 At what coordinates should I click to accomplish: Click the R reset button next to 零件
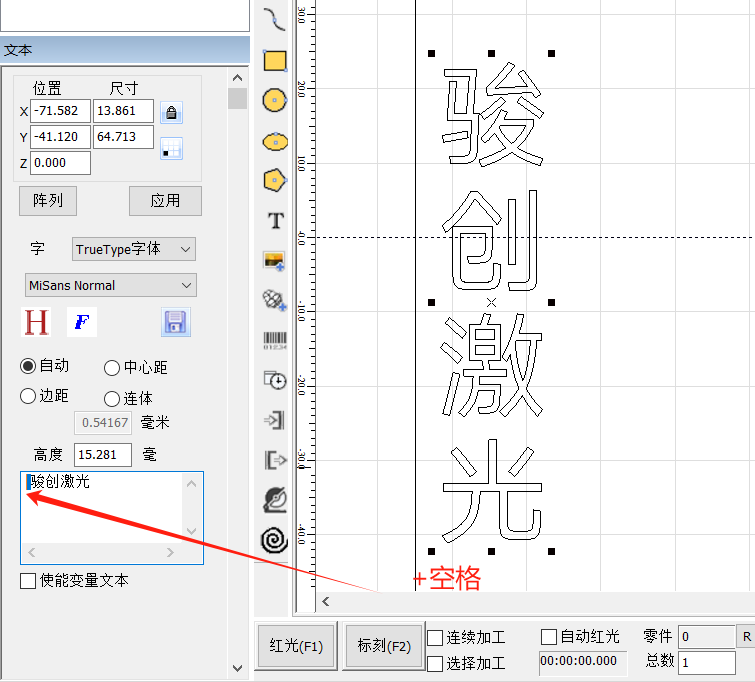747,637
